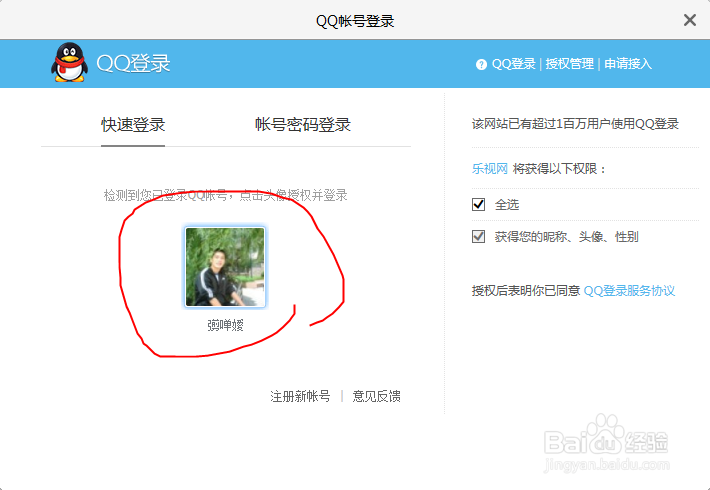Open the 注册新帐号 link
This screenshot has height=490, width=710.
point(300,396)
